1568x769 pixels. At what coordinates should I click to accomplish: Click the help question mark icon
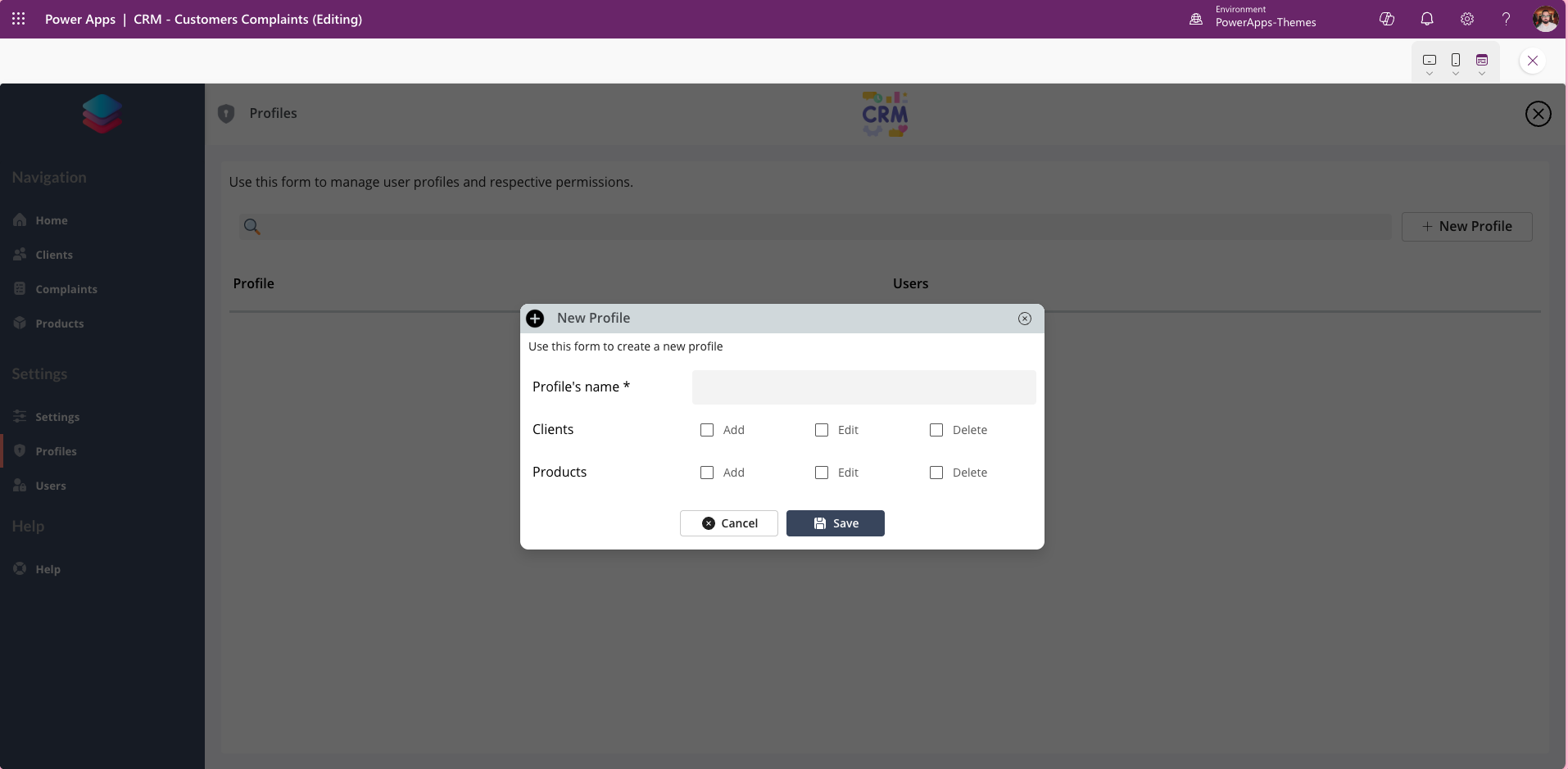click(1506, 19)
